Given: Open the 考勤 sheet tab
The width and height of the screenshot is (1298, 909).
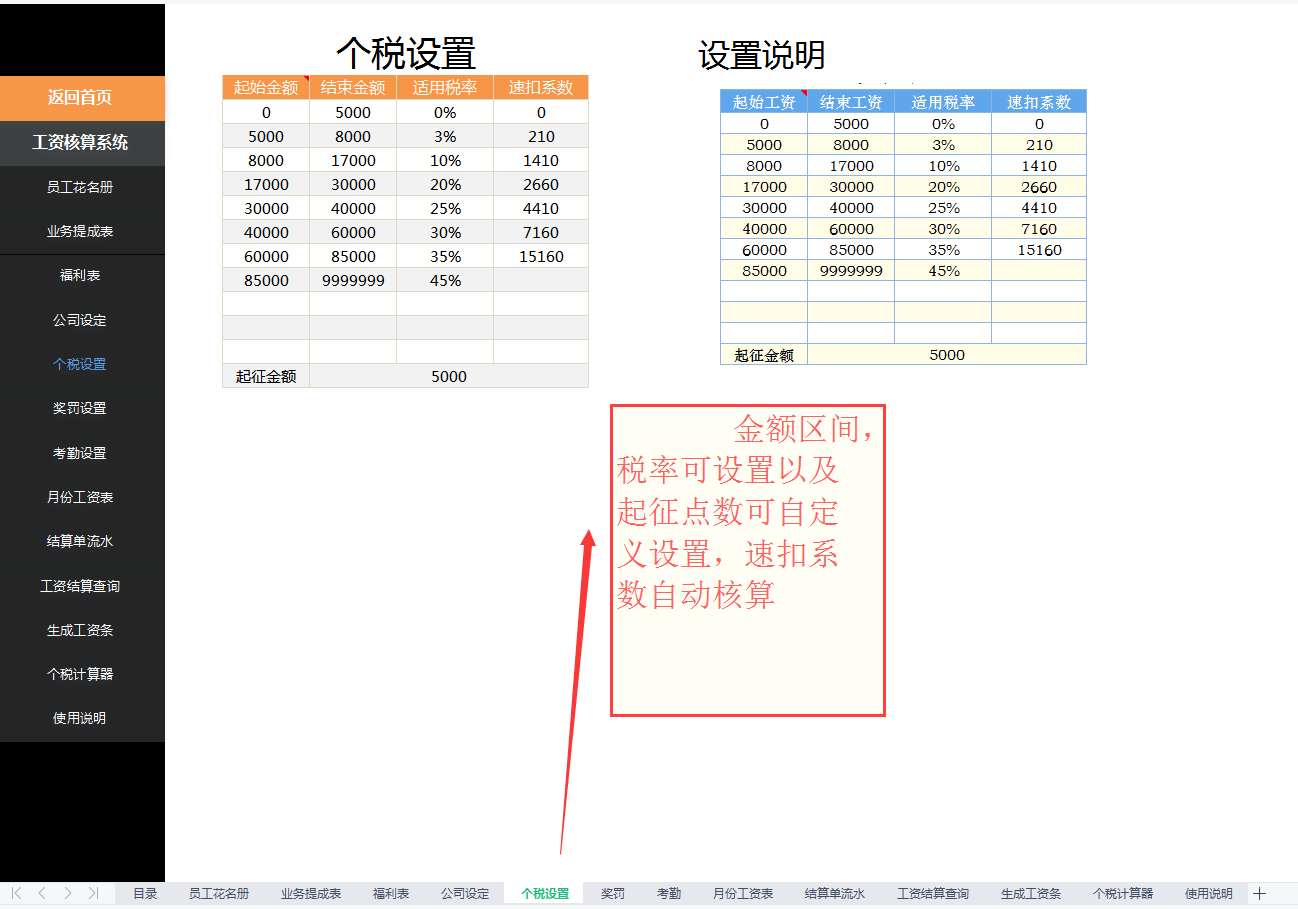Looking at the screenshot, I should pyautogui.click(x=668, y=893).
